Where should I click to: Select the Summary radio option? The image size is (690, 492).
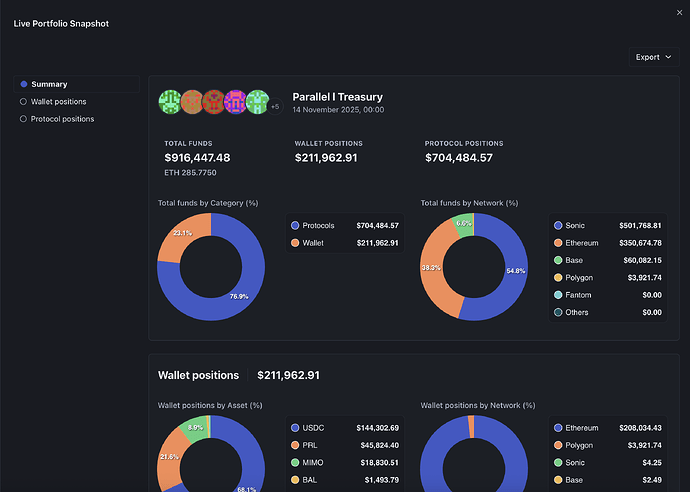24,84
